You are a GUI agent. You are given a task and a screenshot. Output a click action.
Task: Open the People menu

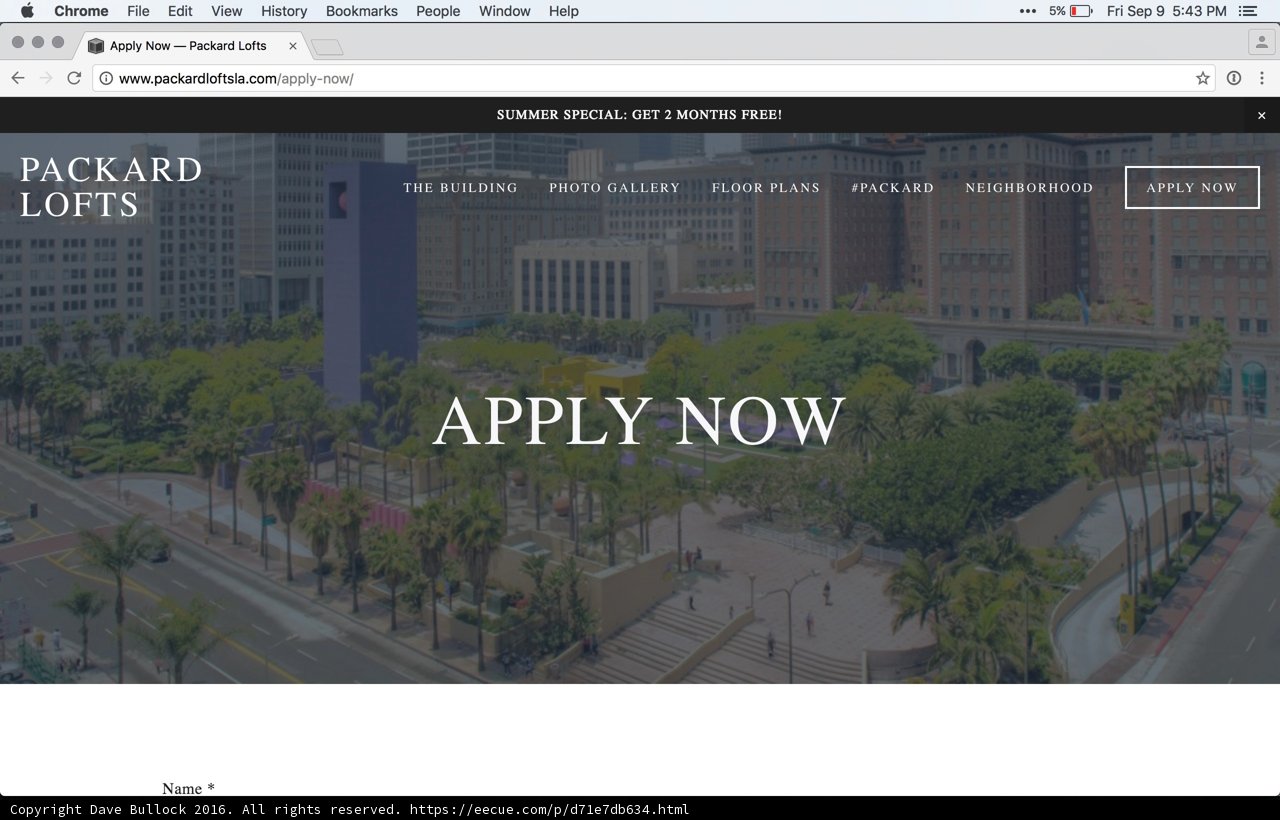[438, 11]
